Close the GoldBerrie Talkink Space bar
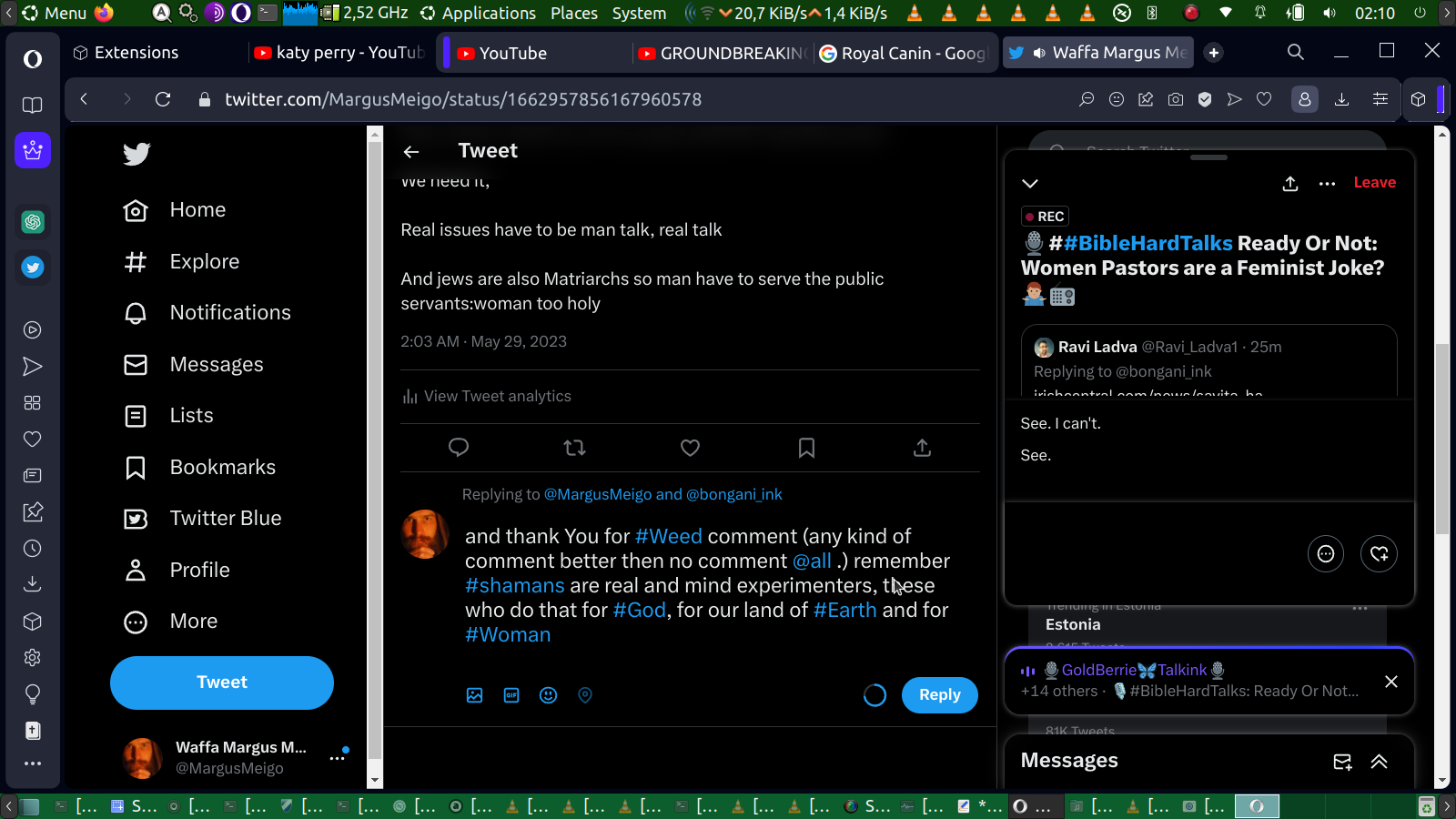Image resolution: width=1456 pixels, height=819 pixels. [1391, 682]
